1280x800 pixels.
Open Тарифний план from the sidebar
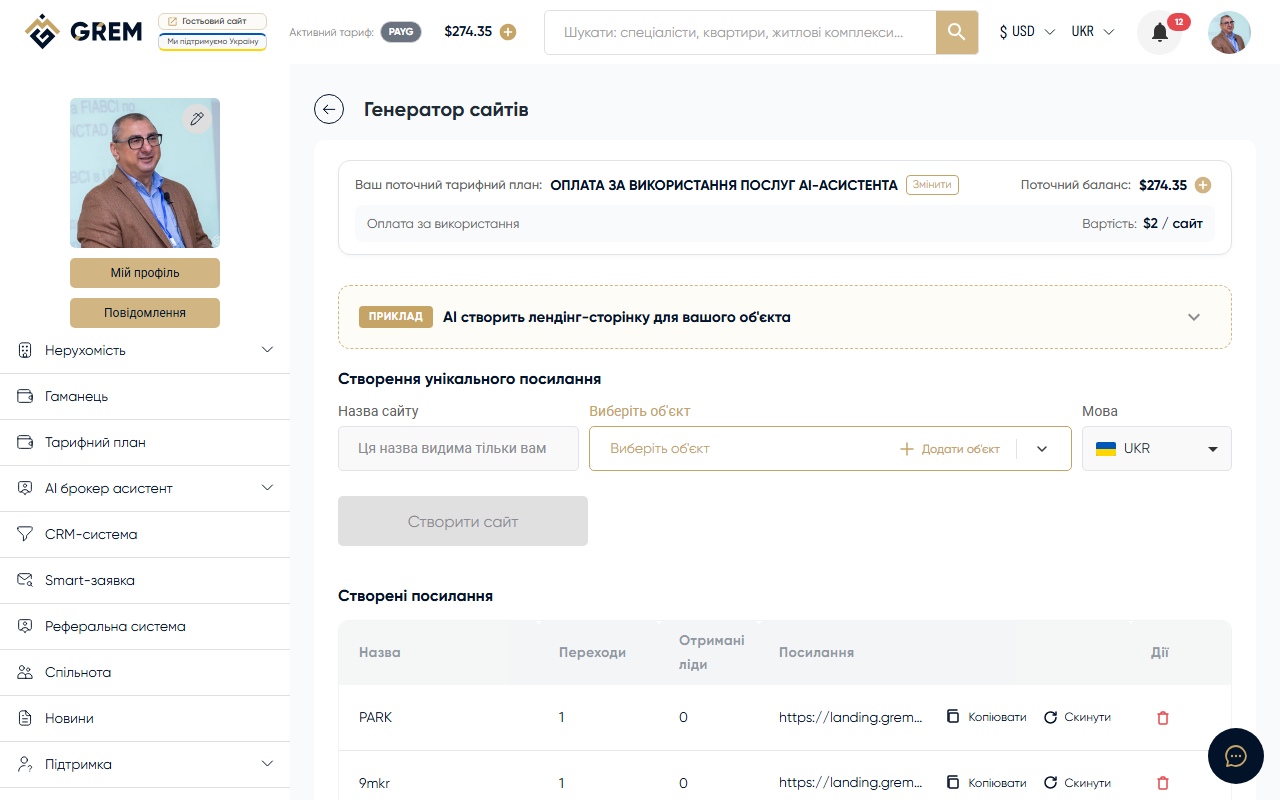pyautogui.click(x=94, y=442)
